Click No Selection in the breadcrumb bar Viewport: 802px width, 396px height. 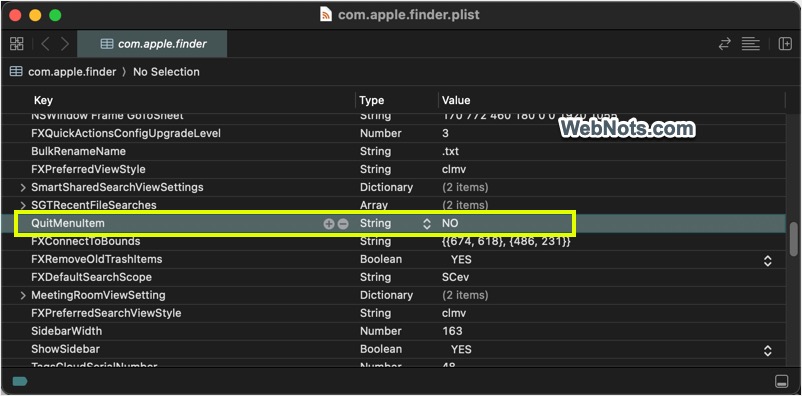(166, 72)
